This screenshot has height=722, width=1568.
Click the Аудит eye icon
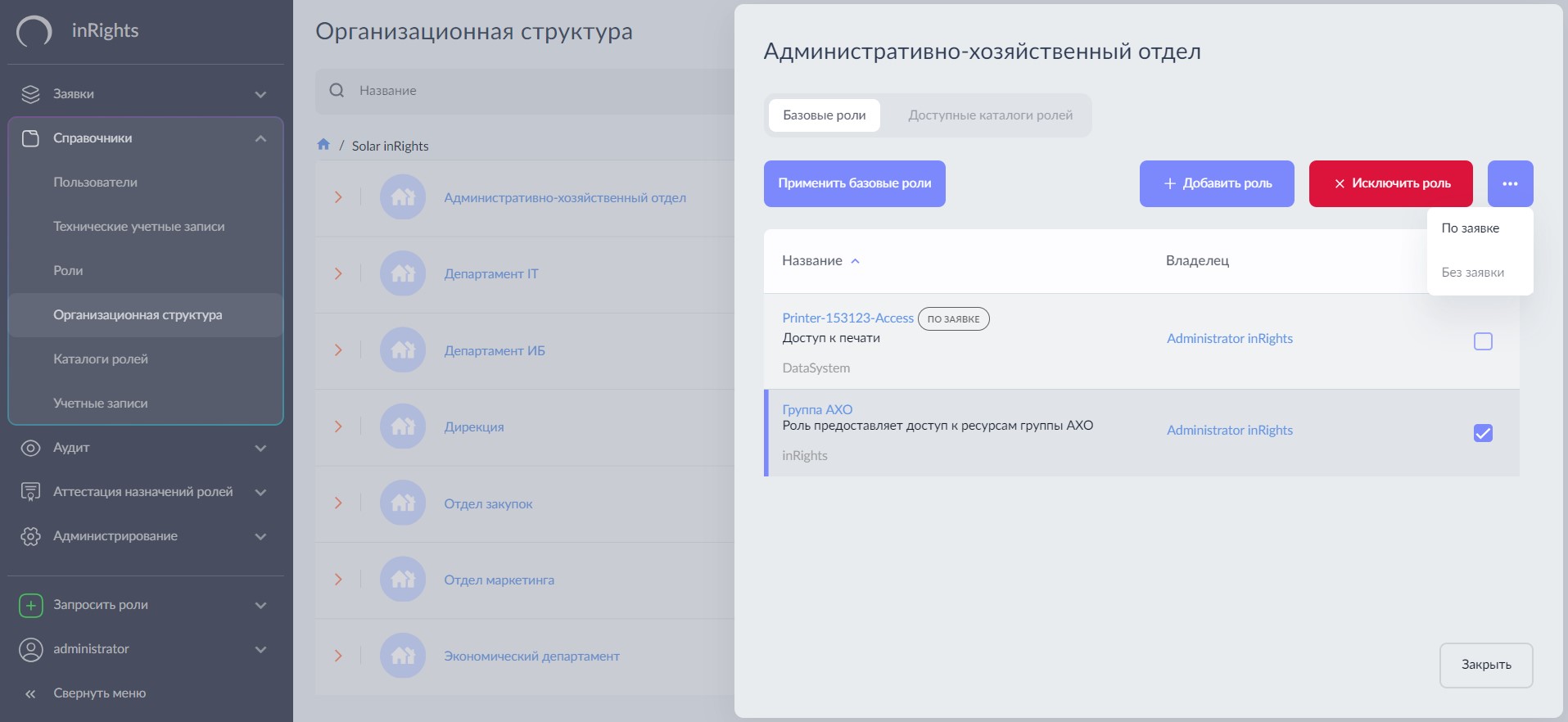pyautogui.click(x=30, y=448)
